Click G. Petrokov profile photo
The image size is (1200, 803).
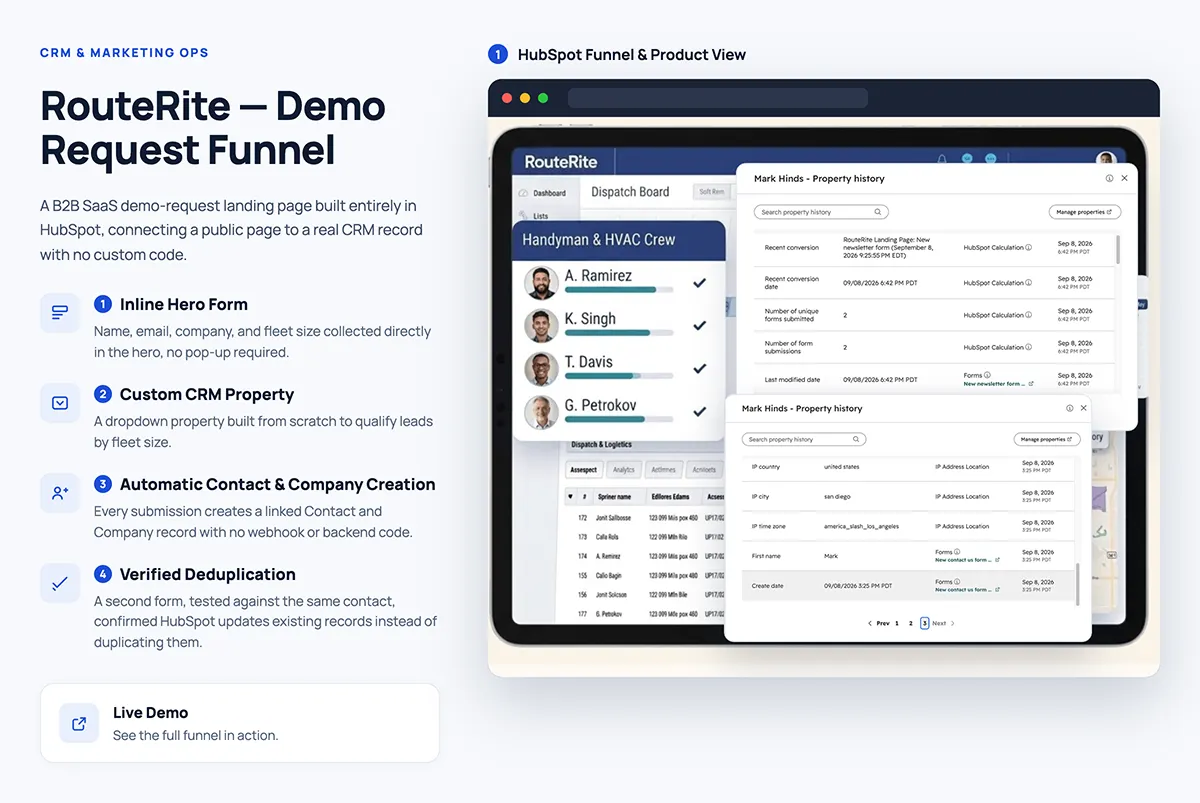(541, 412)
